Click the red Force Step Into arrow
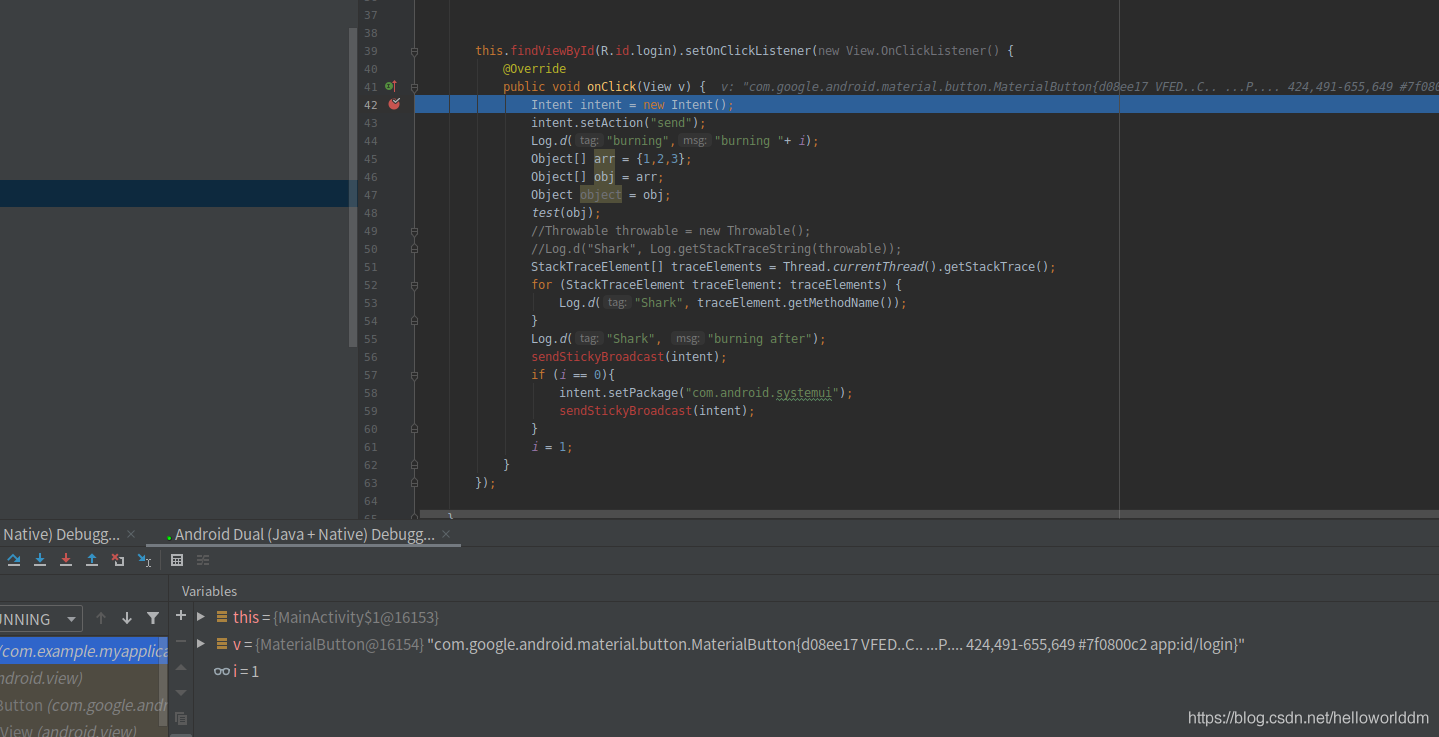The height and width of the screenshot is (737, 1439). (x=66, y=560)
